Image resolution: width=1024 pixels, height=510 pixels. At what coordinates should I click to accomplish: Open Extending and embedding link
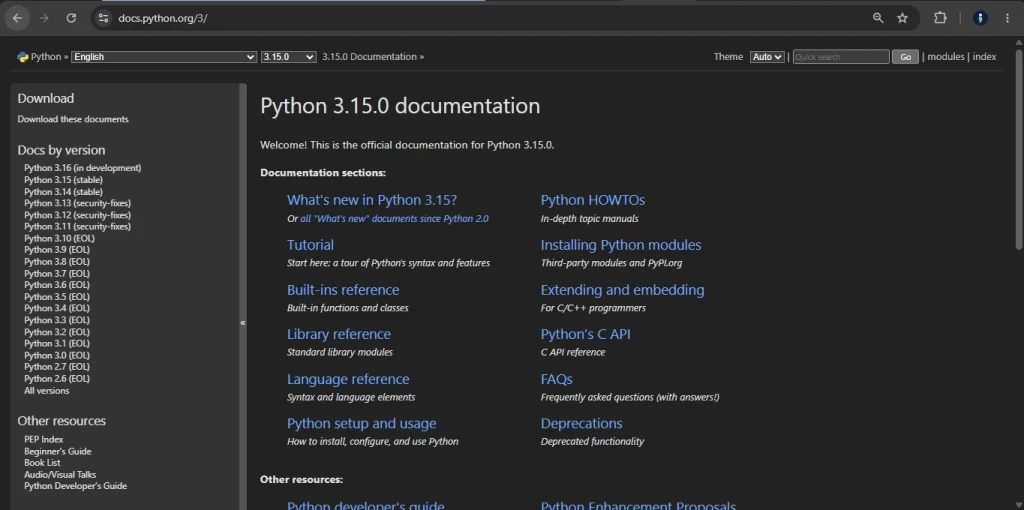(622, 290)
